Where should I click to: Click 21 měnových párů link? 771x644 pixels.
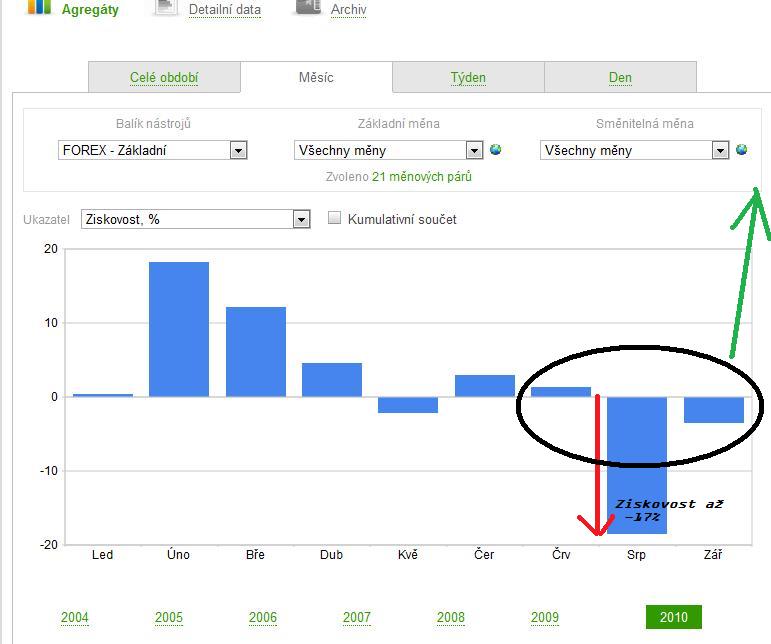[421, 176]
